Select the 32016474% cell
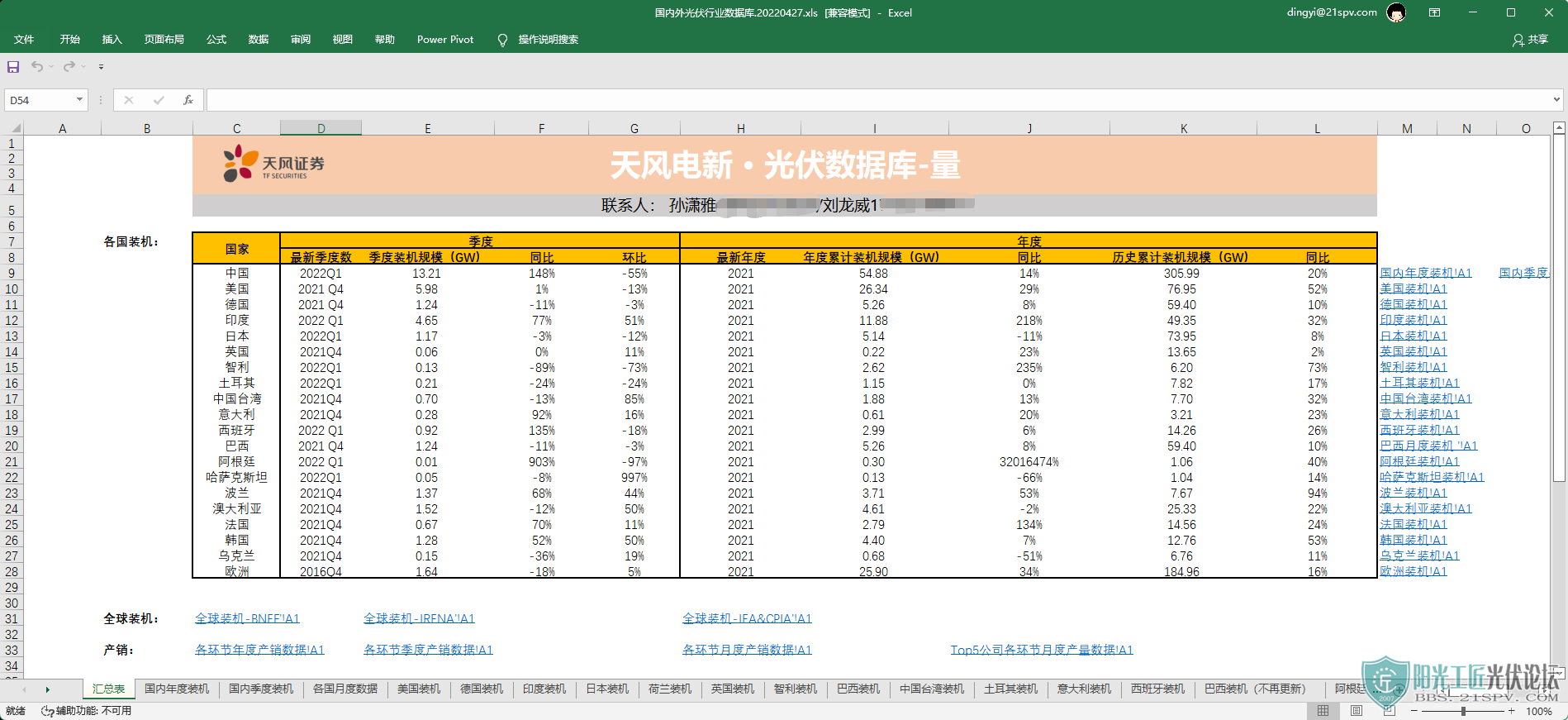The image size is (1568, 720). coord(1029,461)
